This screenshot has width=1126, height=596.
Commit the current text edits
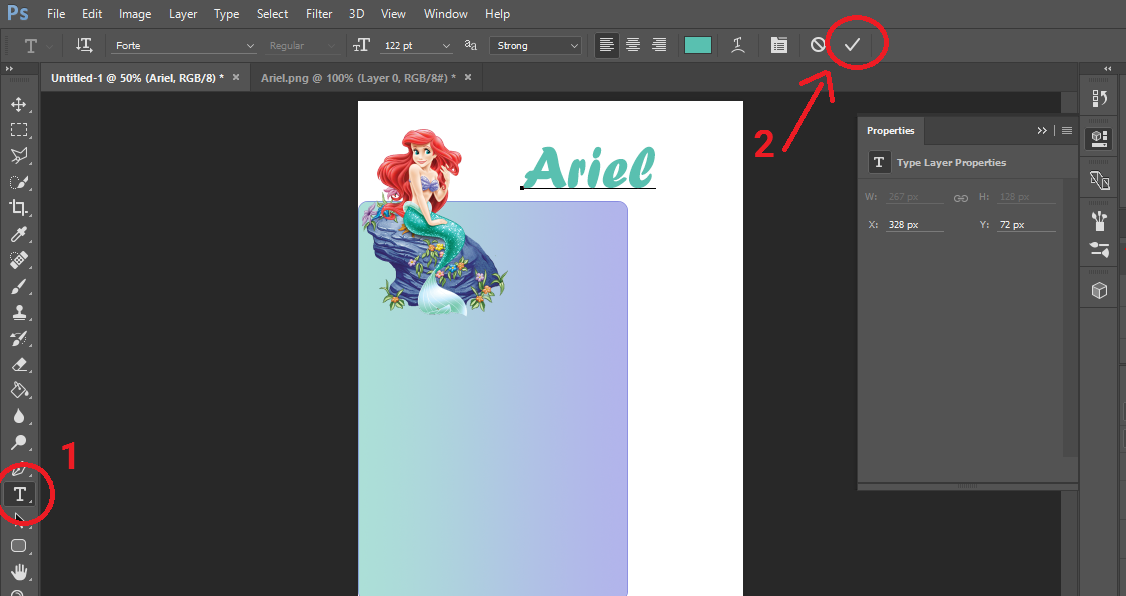[x=852, y=45]
